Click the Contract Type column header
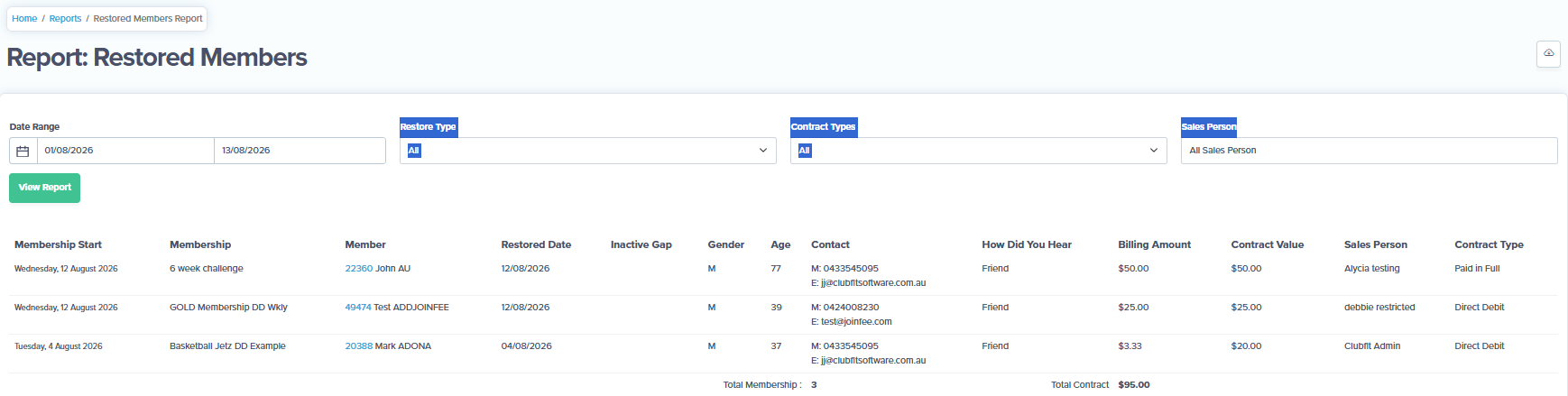This screenshot has height=396, width=1568. pyautogui.click(x=1489, y=244)
